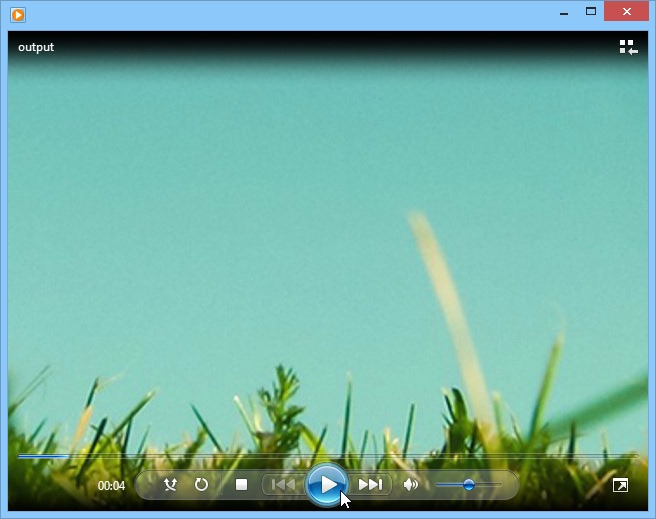Viewport: 656px width, 519px height.
Task: Click the Play button
Action: click(x=327, y=485)
